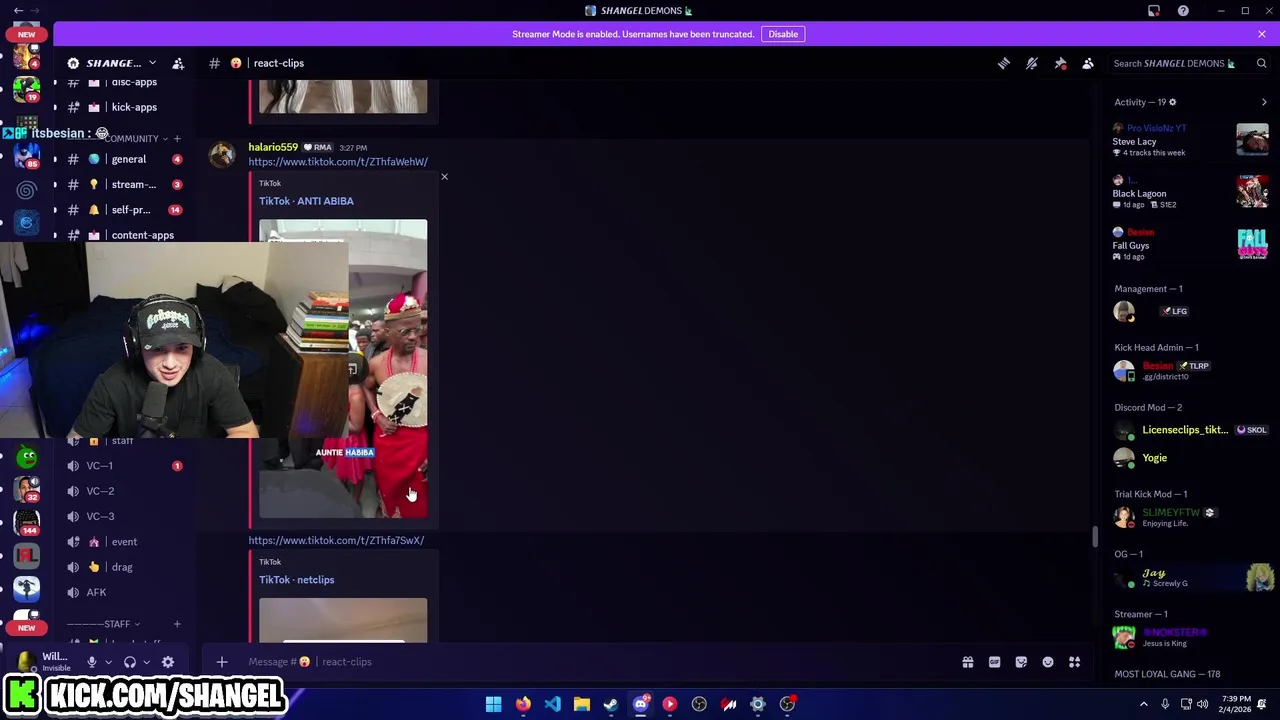
Task: Open the stream- channel with lightbulb
Action: tap(125, 184)
